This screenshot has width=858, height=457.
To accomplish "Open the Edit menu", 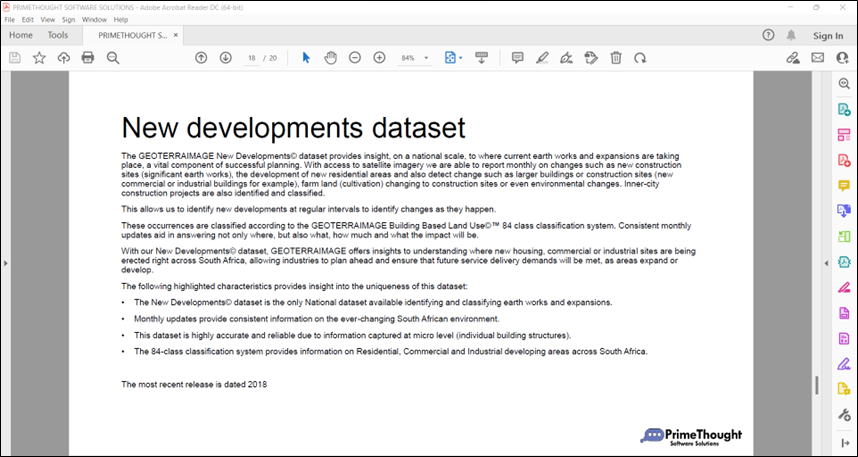I will point(28,20).
